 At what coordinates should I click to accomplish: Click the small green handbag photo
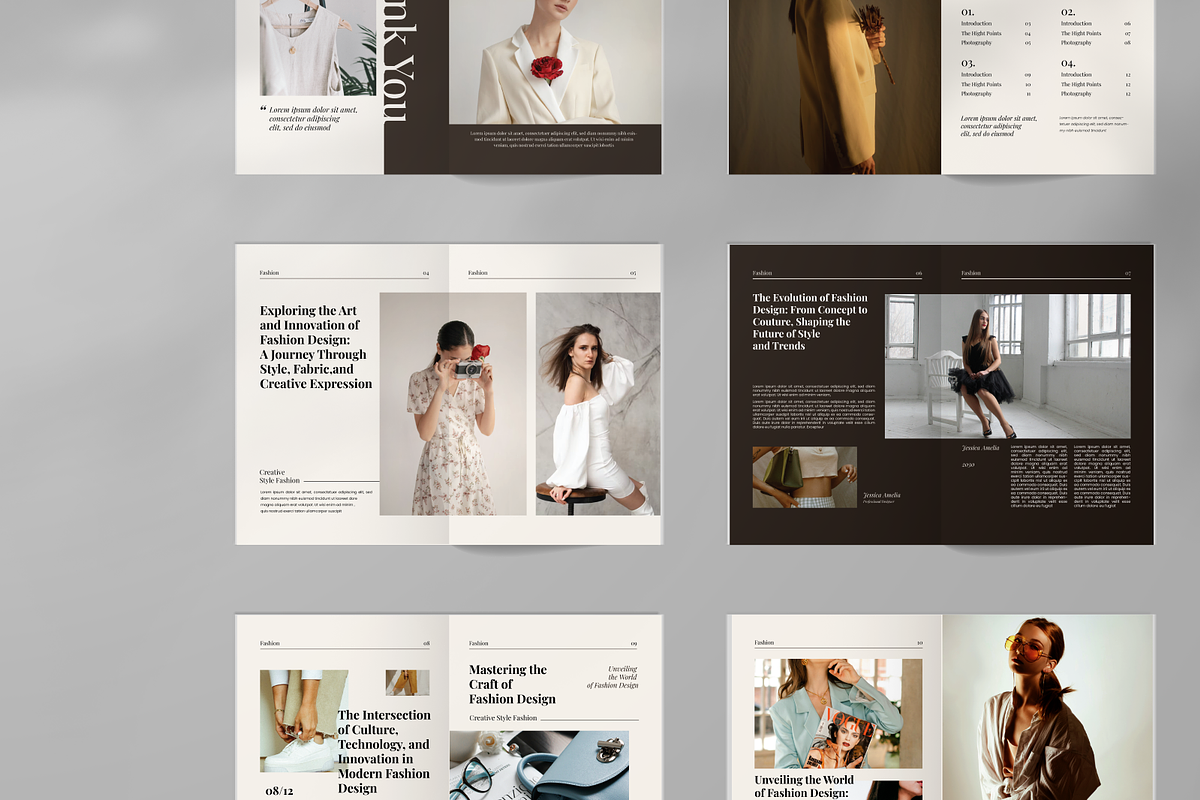pyautogui.click(x=805, y=477)
